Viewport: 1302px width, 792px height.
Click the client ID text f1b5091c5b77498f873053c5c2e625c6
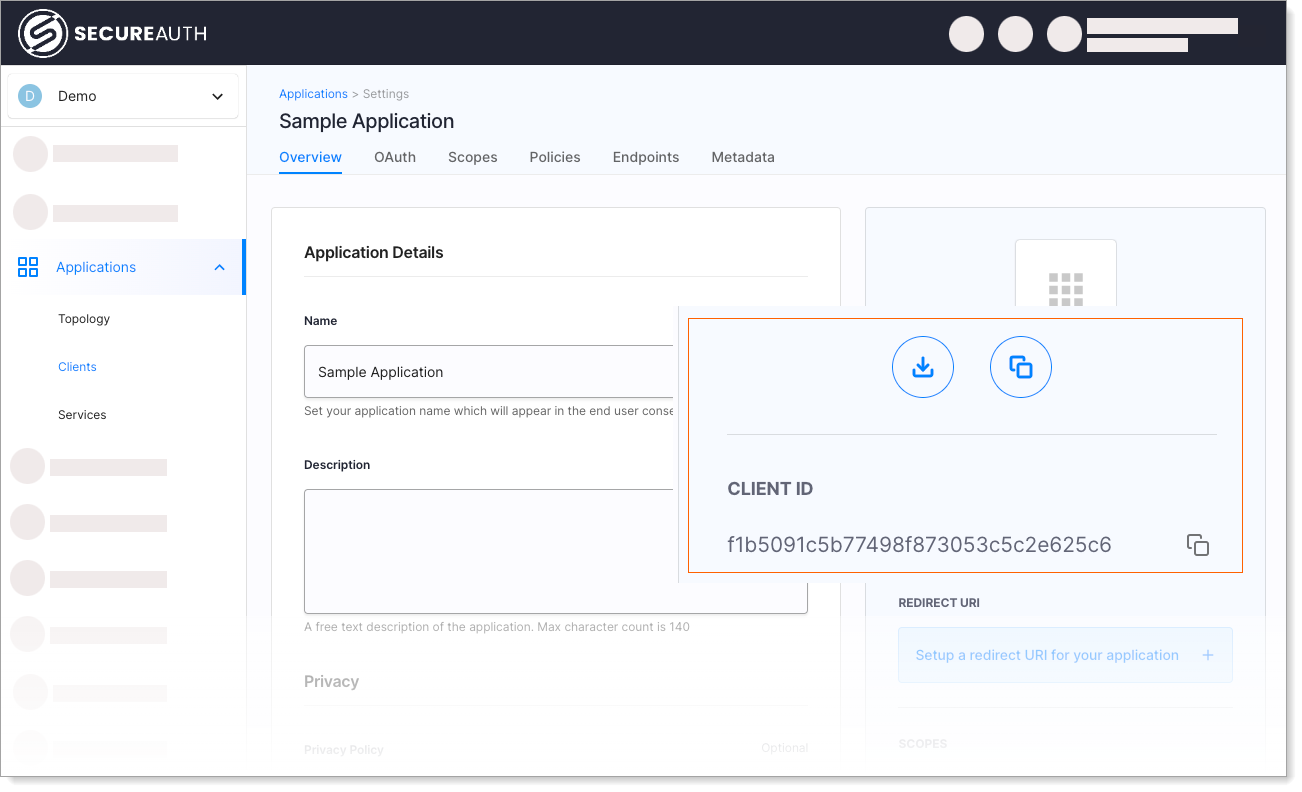919,545
